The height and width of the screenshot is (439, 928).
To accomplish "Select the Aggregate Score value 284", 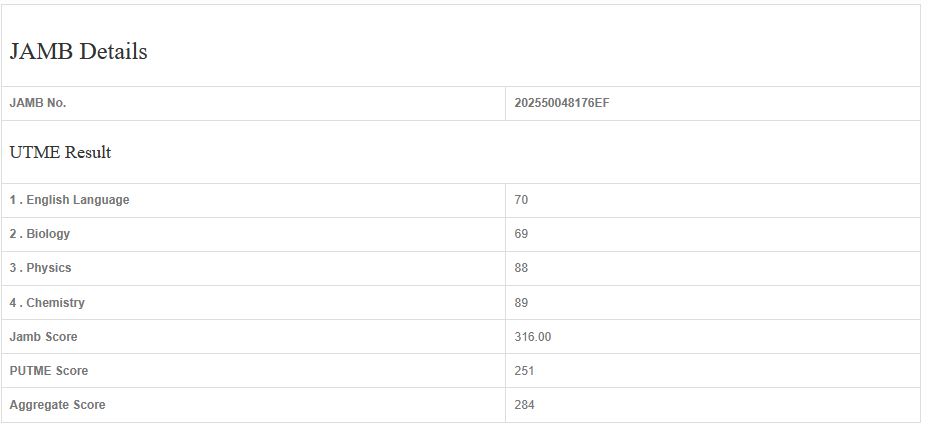I will pyautogui.click(x=524, y=405).
